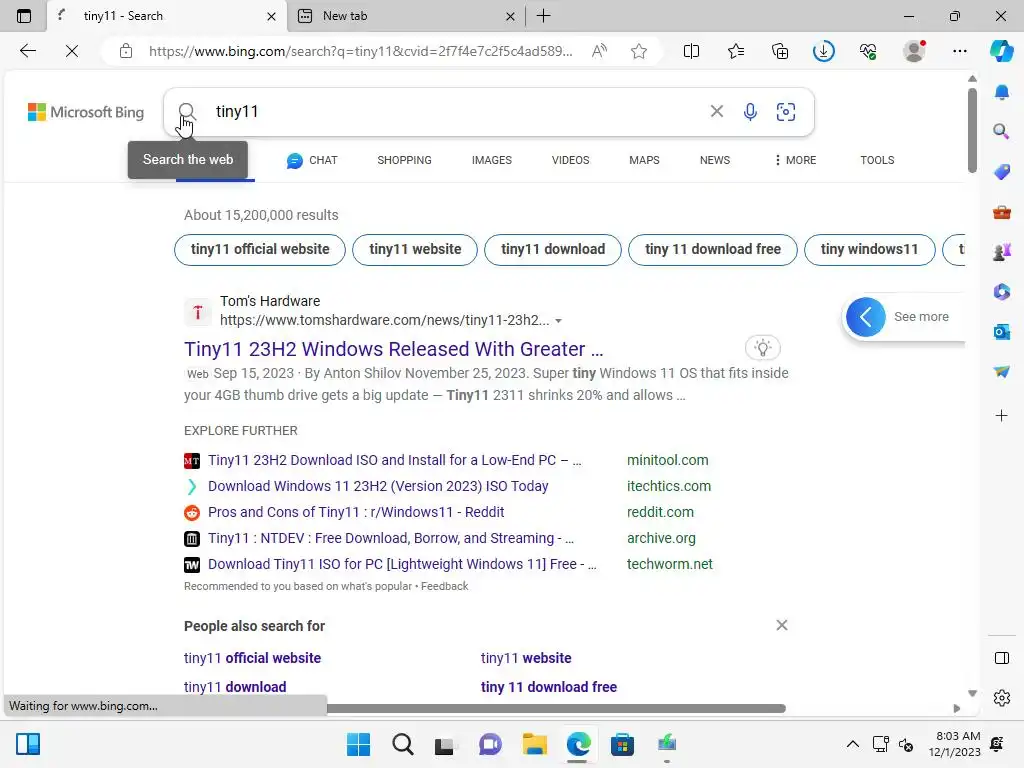The image size is (1024, 768).
Task: Open the profile avatar menu
Action: pyautogui.click(x=914, y=51)
